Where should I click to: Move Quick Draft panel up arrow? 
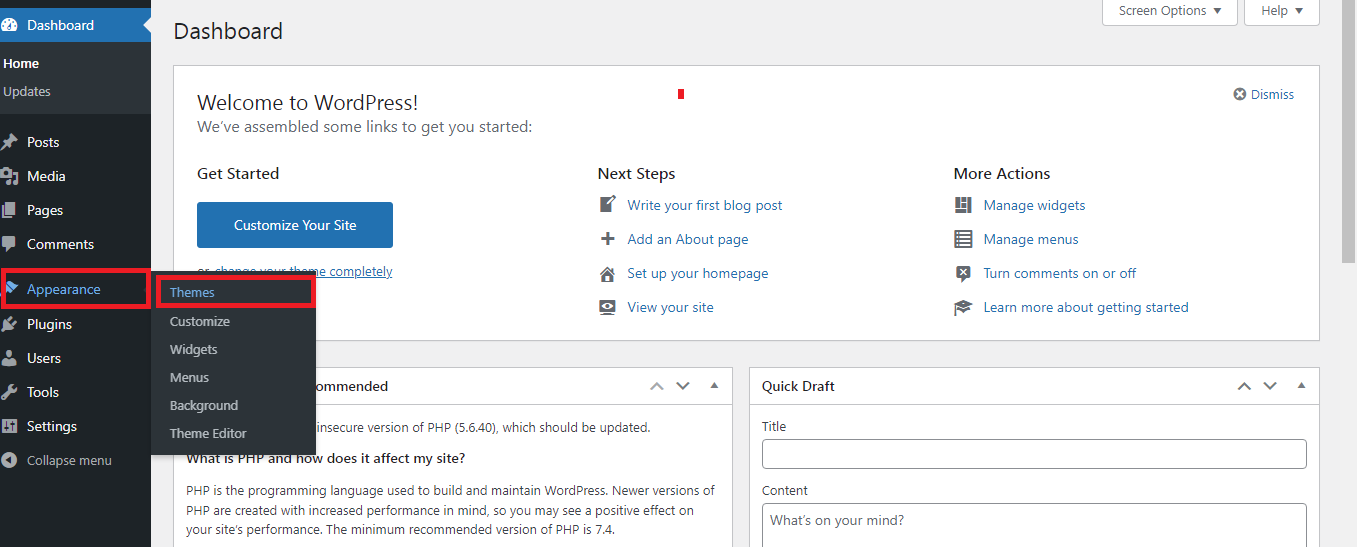click(x=1244, y=386)
